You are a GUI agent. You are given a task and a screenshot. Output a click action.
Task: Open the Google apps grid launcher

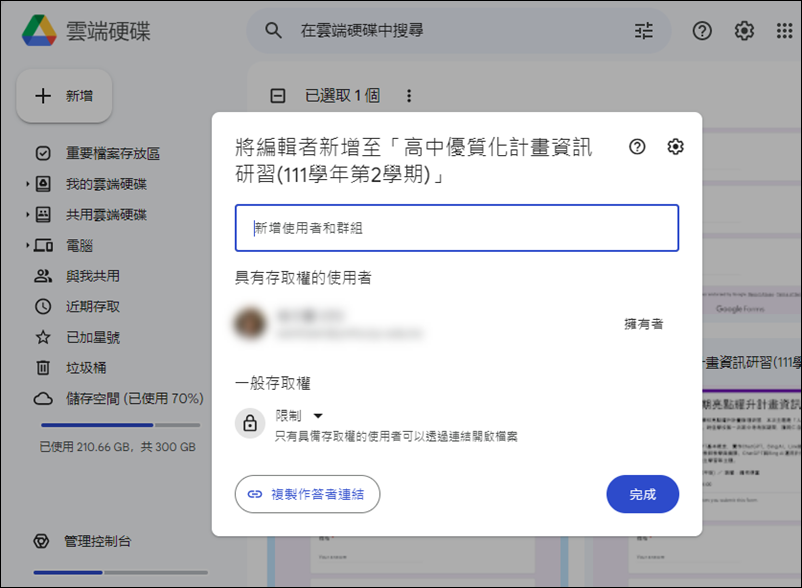[784, 31]
